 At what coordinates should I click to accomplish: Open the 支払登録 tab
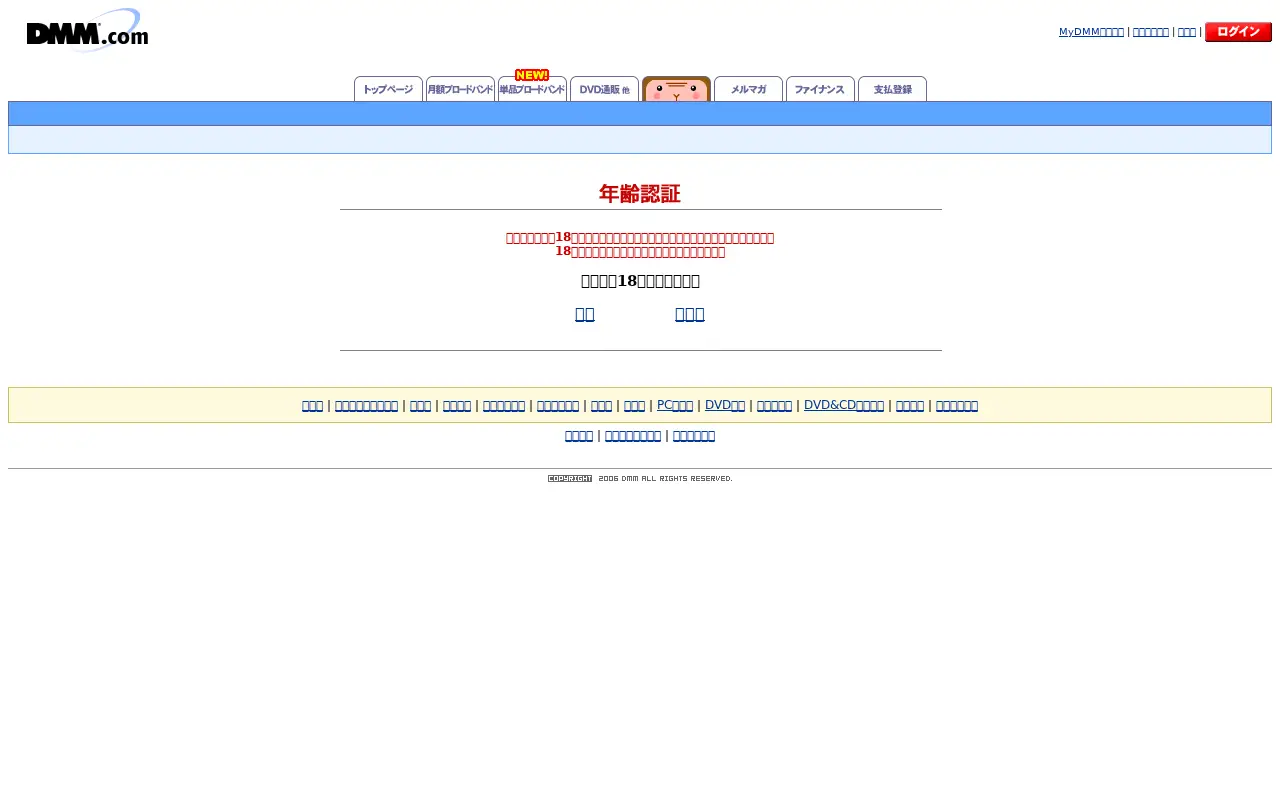pyautogui.click(x=892, y=89)
